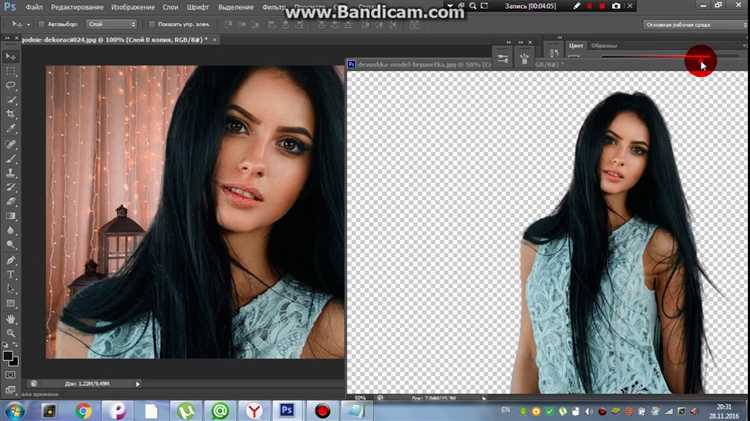Image resolution: width=750 pixels, height=421 pixels.
Task: Select the Zoom magnifier tool
Action: [11, 333]
